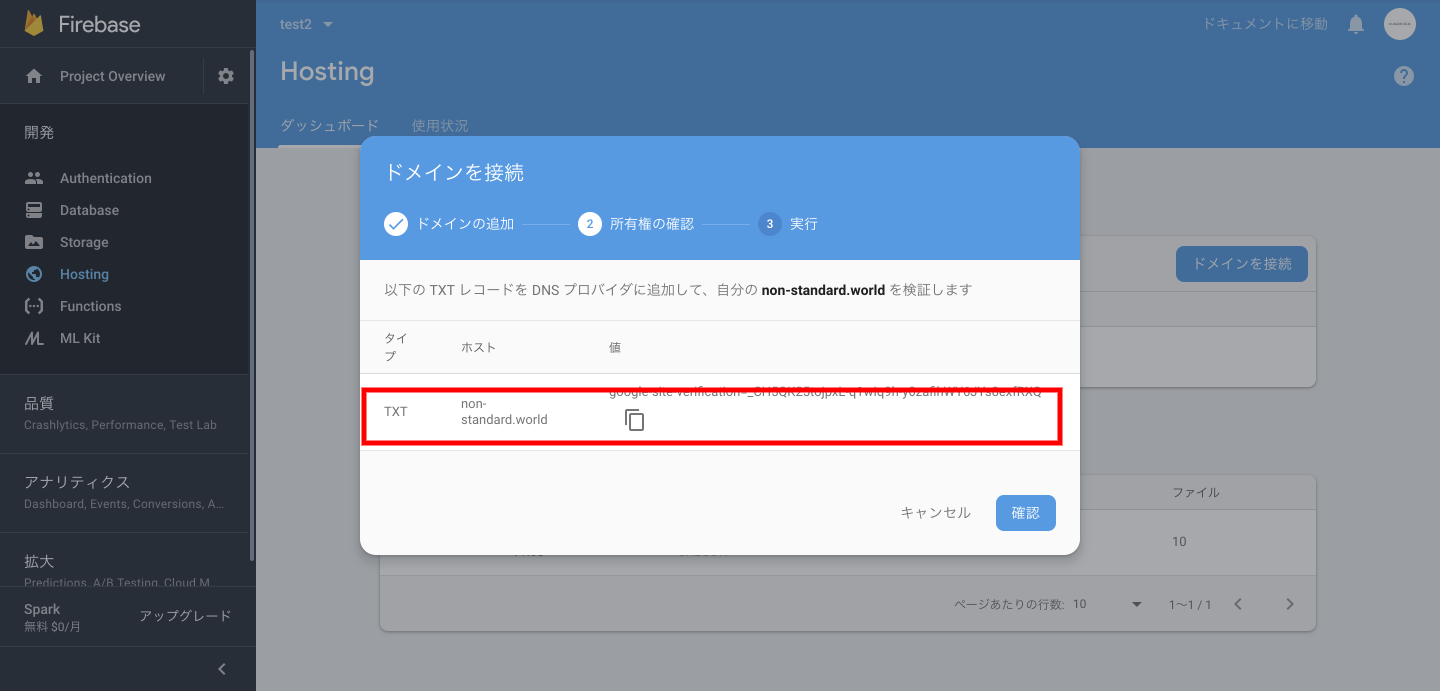Viewport: 1440px width, 691px height.
Task: Open Authentication menu item
Action: [106, 178]
